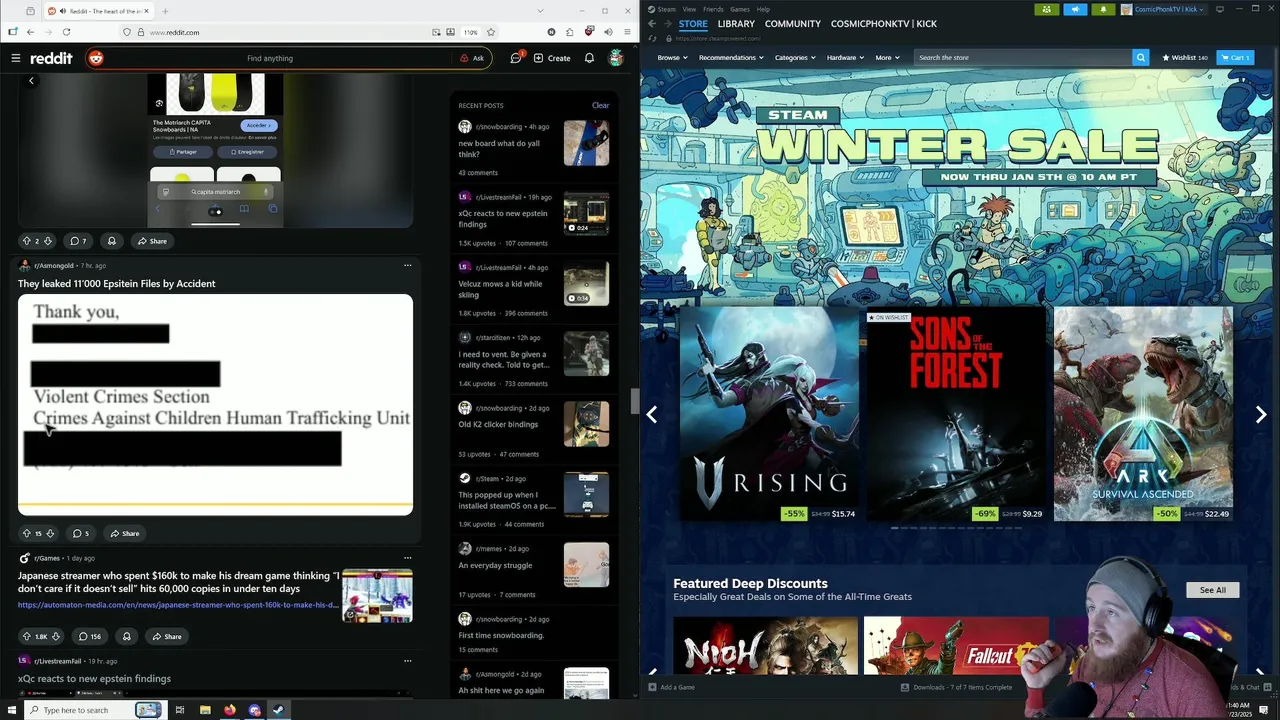Click Search the store input field
The image size is (1280, 720).
1023,58
